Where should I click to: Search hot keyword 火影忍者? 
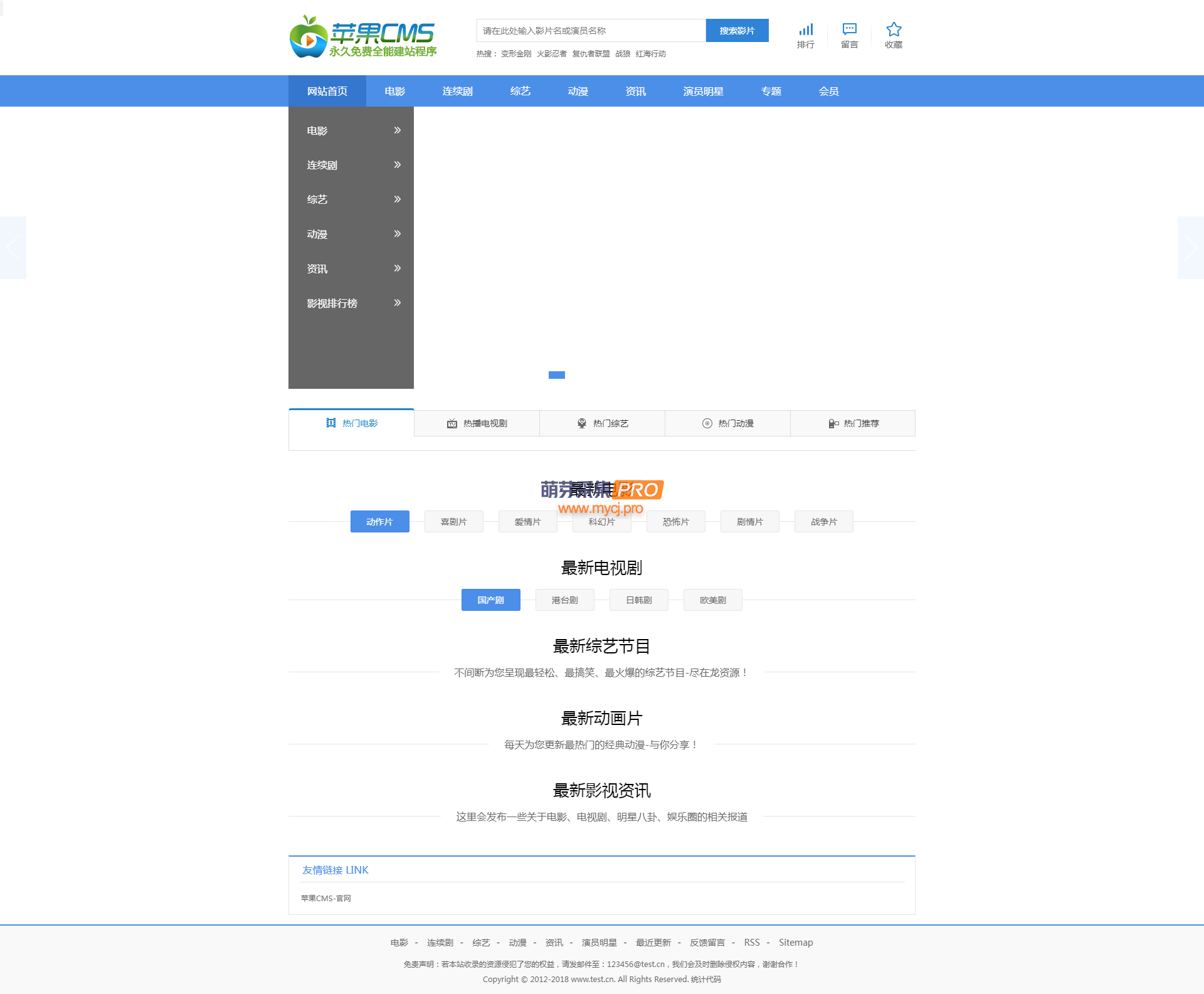pyautogui.click(x=552, y=54)
